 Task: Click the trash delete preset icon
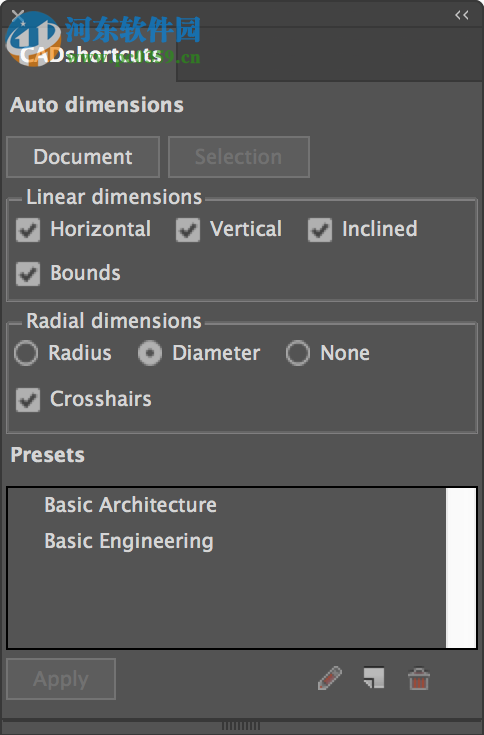[x=418, y=679]
